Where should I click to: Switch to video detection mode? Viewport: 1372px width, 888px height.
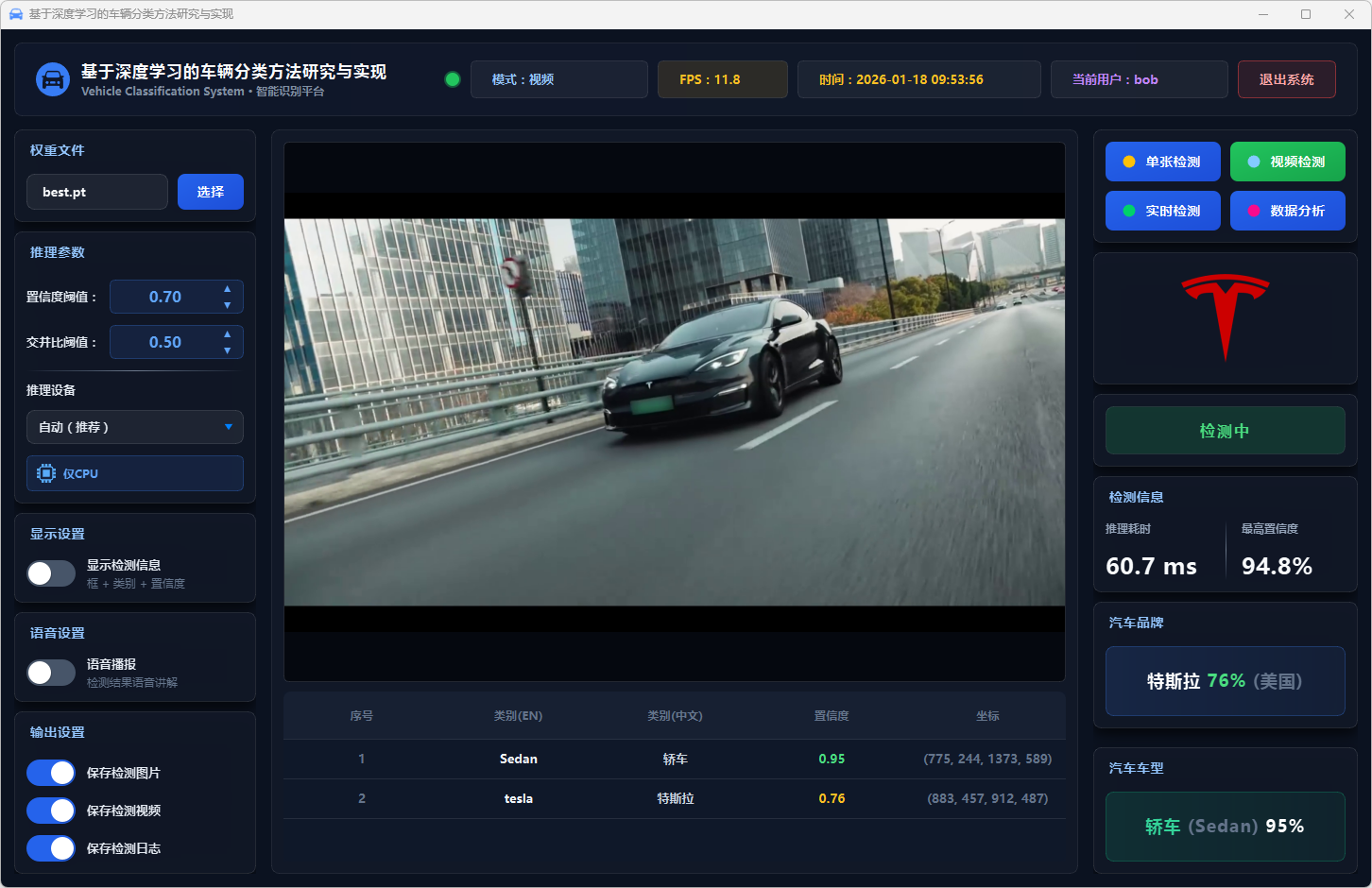[x=1287, y=162]
